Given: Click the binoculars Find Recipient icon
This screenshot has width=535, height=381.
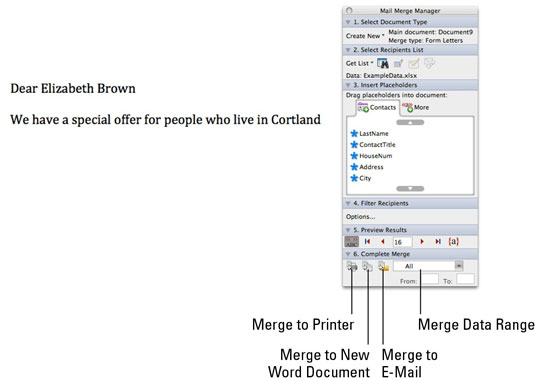Looking at the screenshot, I should pos(383,63).
